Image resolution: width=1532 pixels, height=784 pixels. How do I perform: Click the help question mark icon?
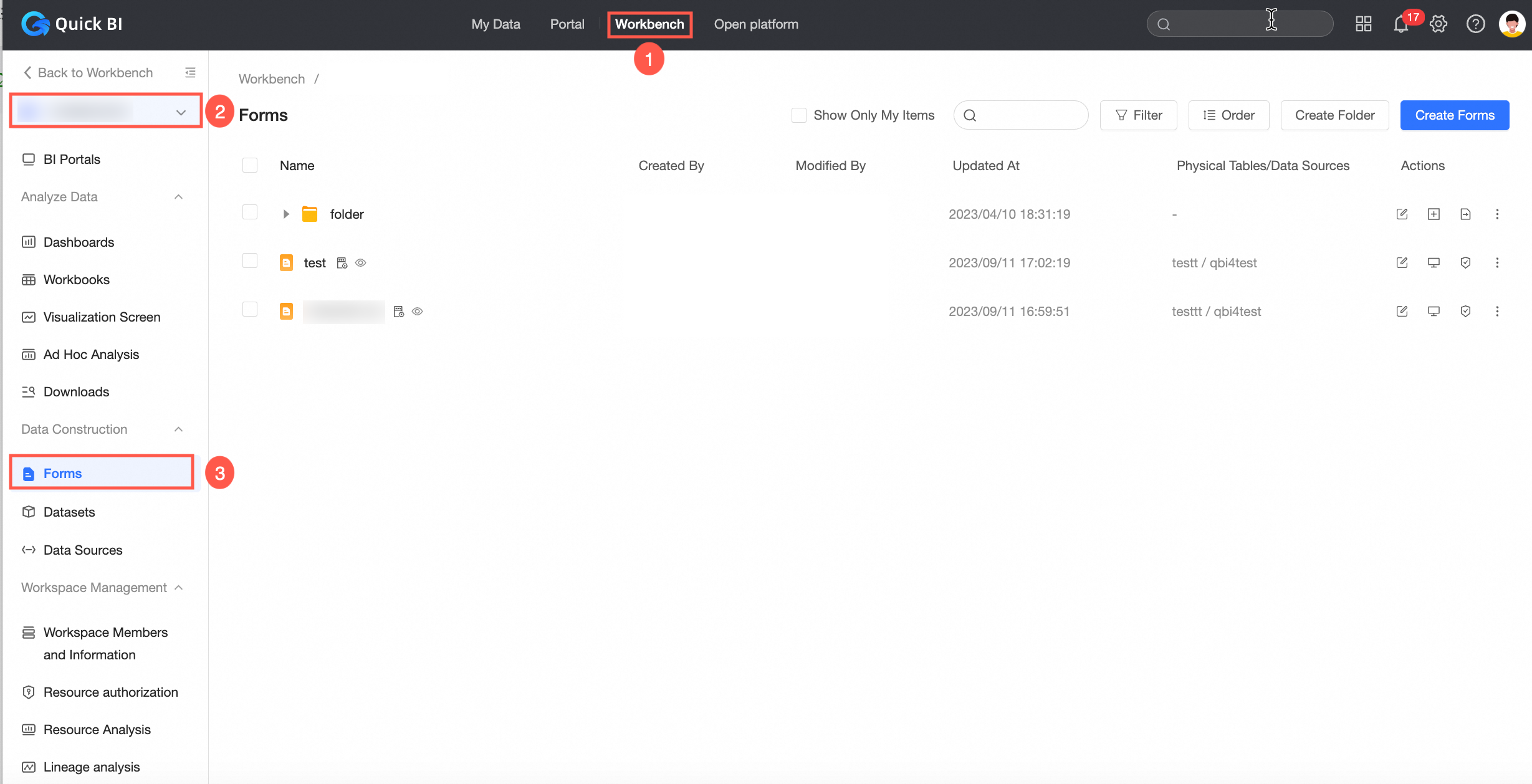click(1475, 24)
